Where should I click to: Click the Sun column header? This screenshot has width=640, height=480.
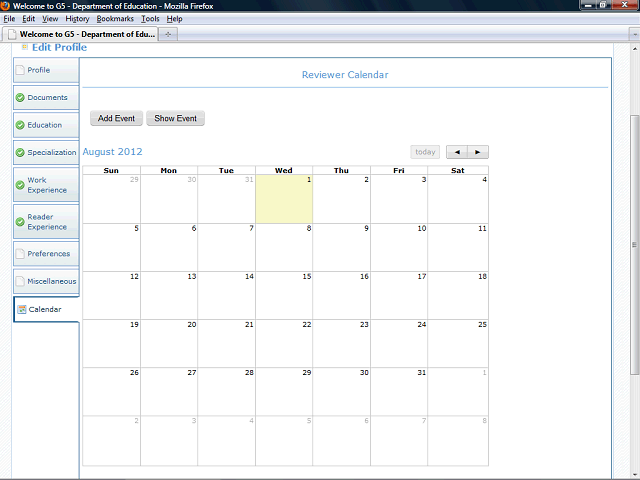click(x=111, y=171)
